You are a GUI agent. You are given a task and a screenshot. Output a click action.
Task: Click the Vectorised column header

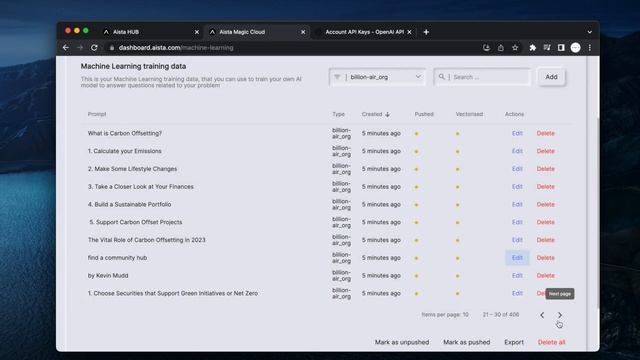pos(469,114)
